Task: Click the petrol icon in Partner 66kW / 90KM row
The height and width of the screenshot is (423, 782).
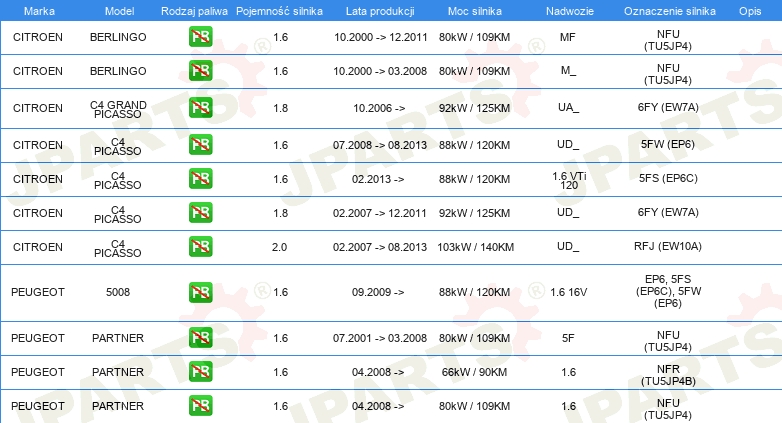Action: (200, 371)
